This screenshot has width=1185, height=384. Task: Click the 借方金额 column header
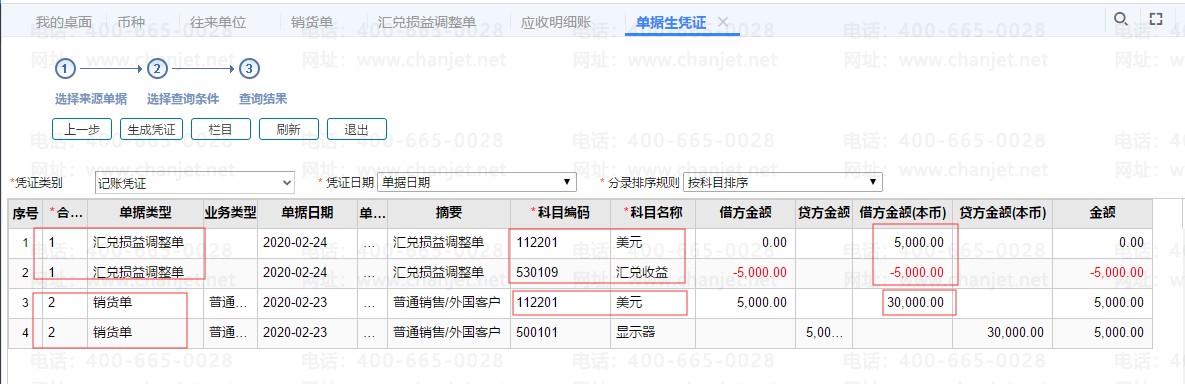746,213
